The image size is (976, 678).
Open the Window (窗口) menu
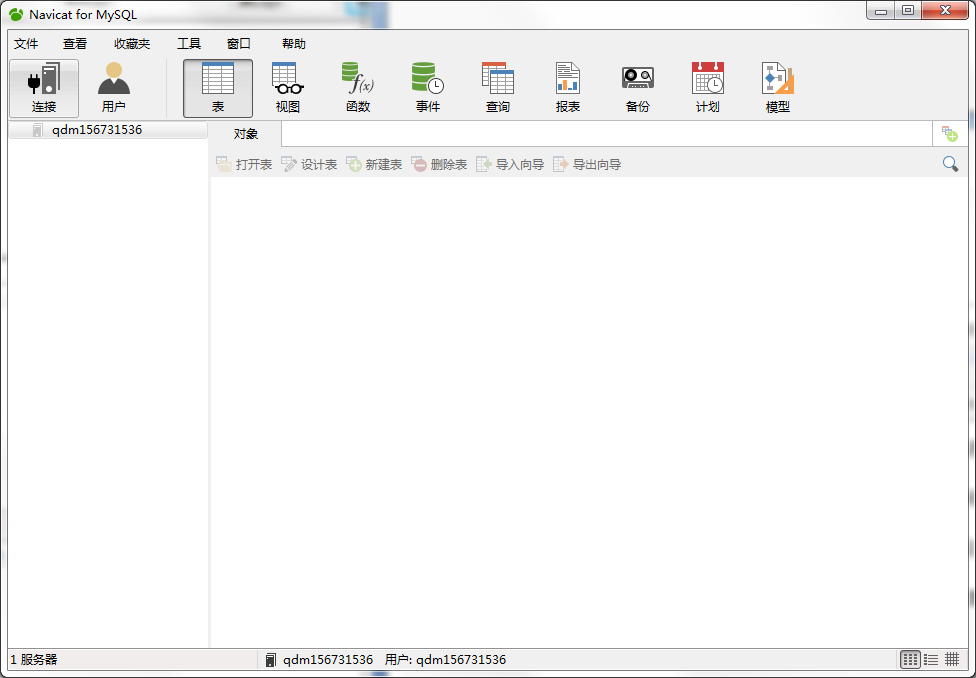coord(238,44)
